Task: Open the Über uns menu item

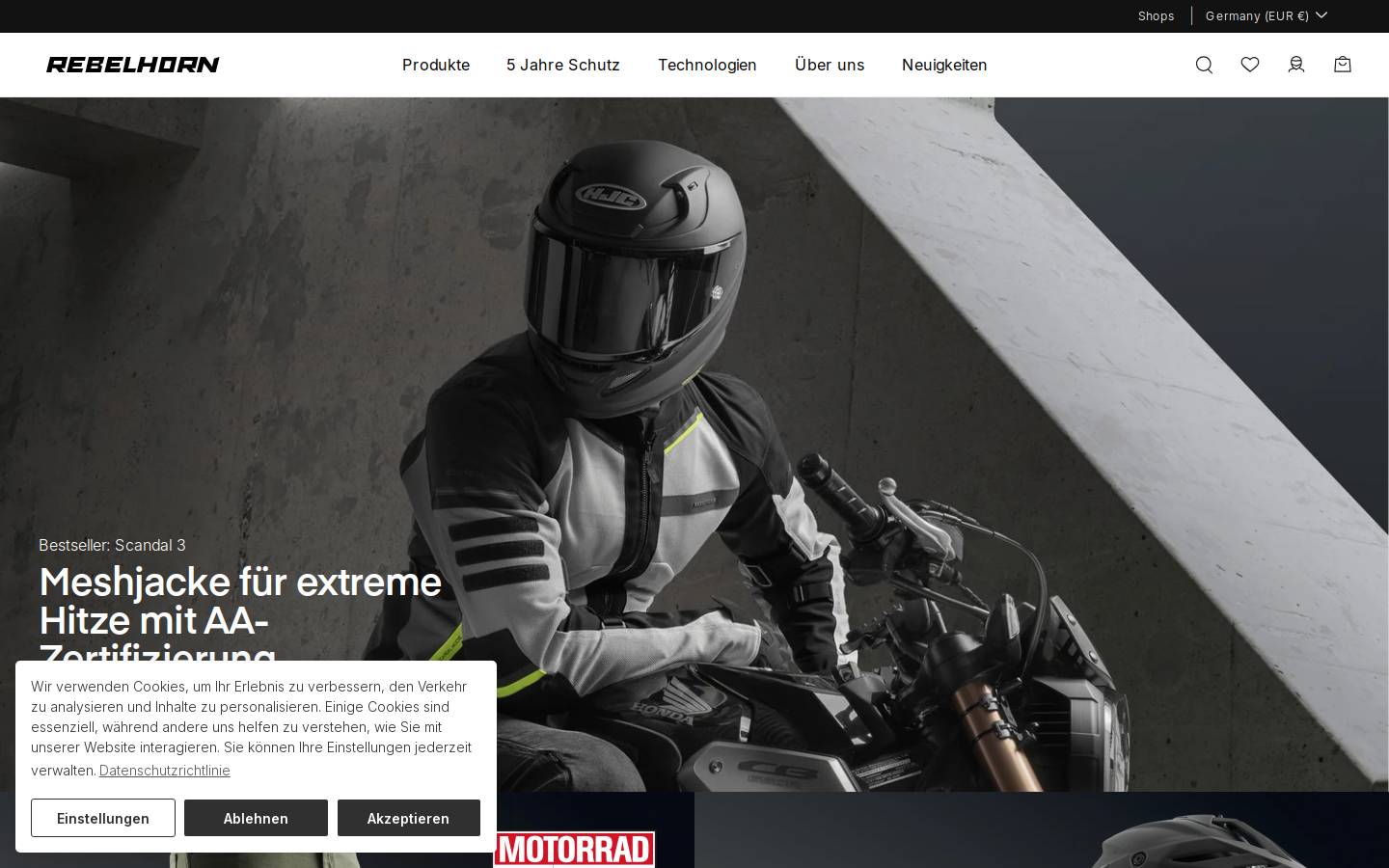Action: click(x=830, y=65)
